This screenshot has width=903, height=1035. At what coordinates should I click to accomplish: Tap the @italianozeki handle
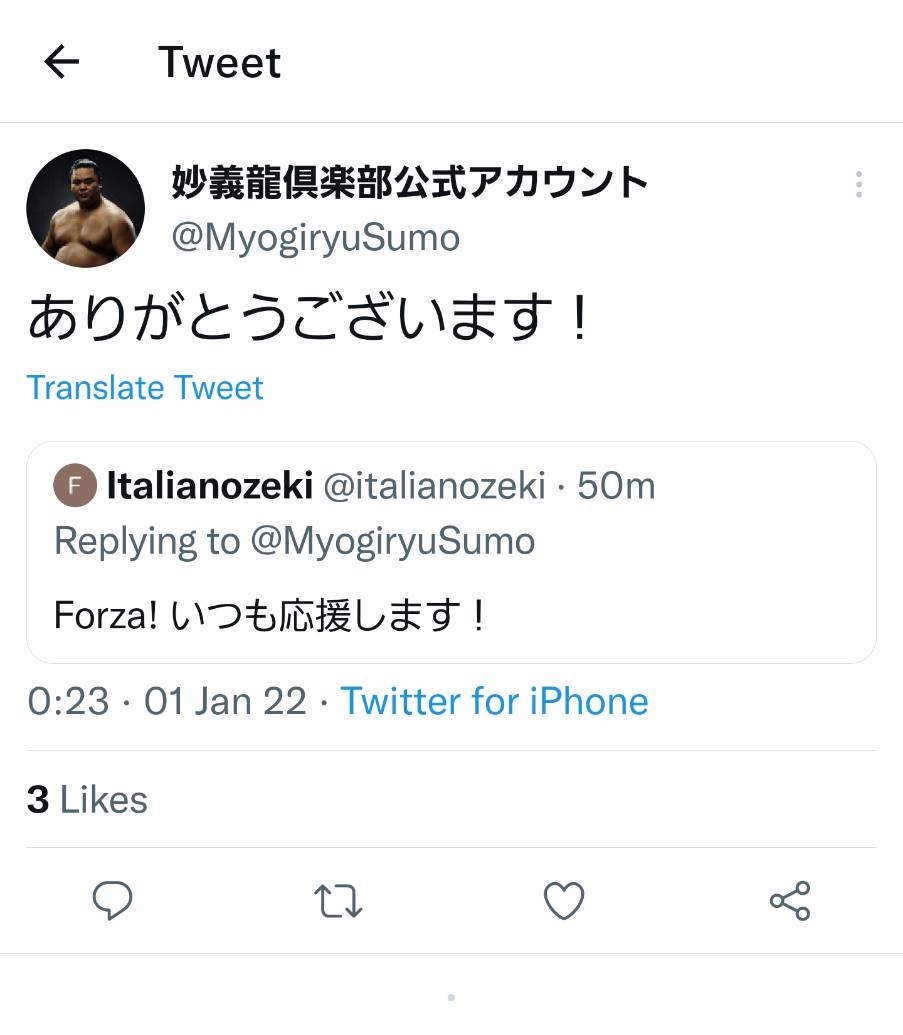click(436, 487)
